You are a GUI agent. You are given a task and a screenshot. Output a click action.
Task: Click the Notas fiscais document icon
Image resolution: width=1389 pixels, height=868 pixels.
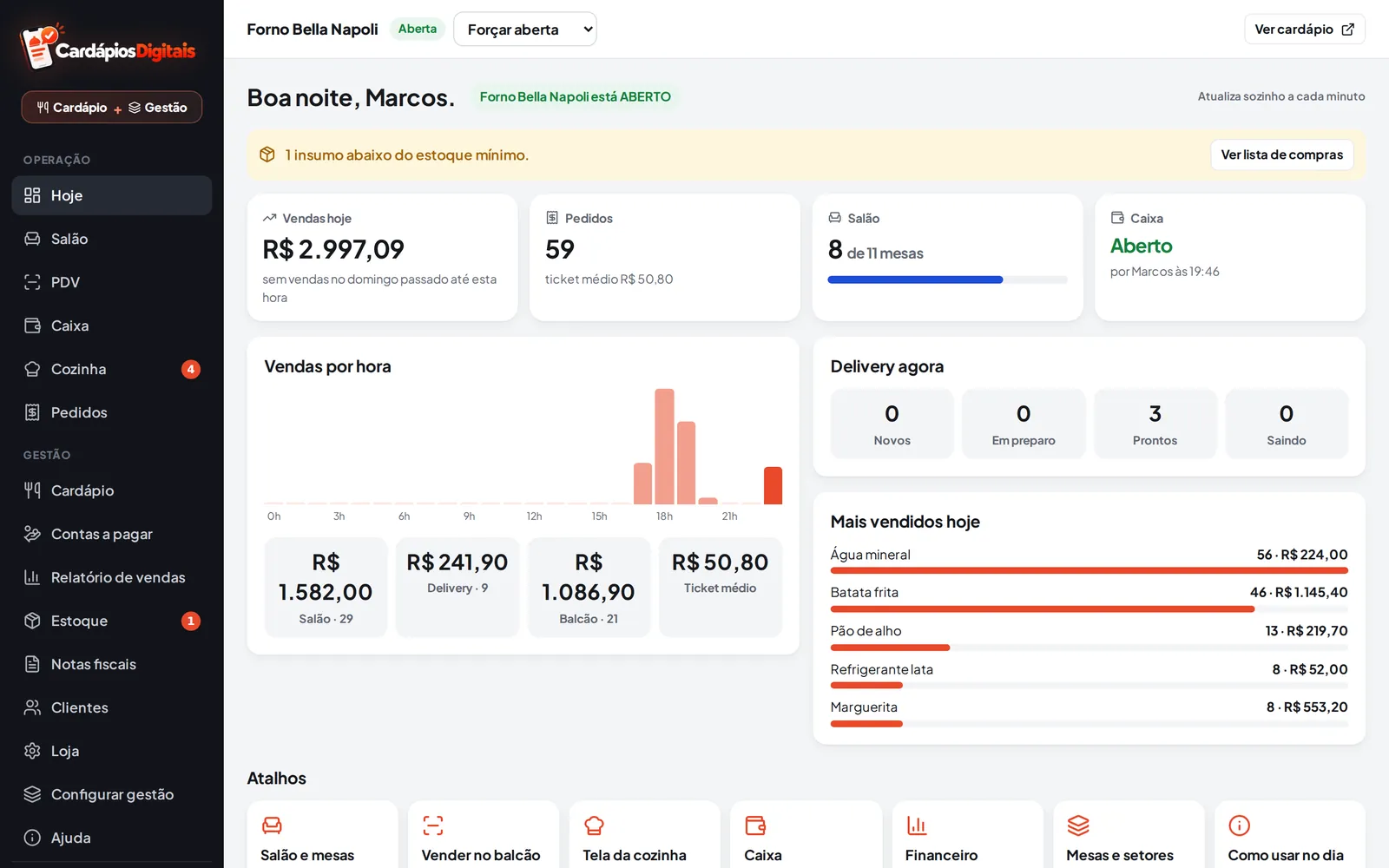pyautogui.click(x=32, y=664)
